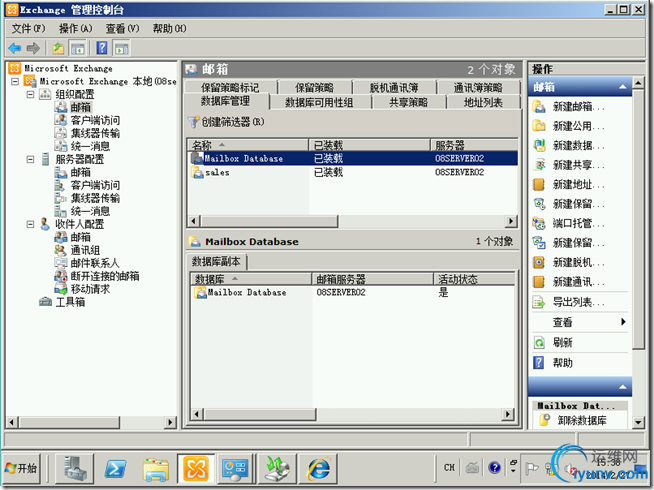654x490 pixels.
Task: Open 断开连接的邮箱 node
Action: [x=105, y=276]
